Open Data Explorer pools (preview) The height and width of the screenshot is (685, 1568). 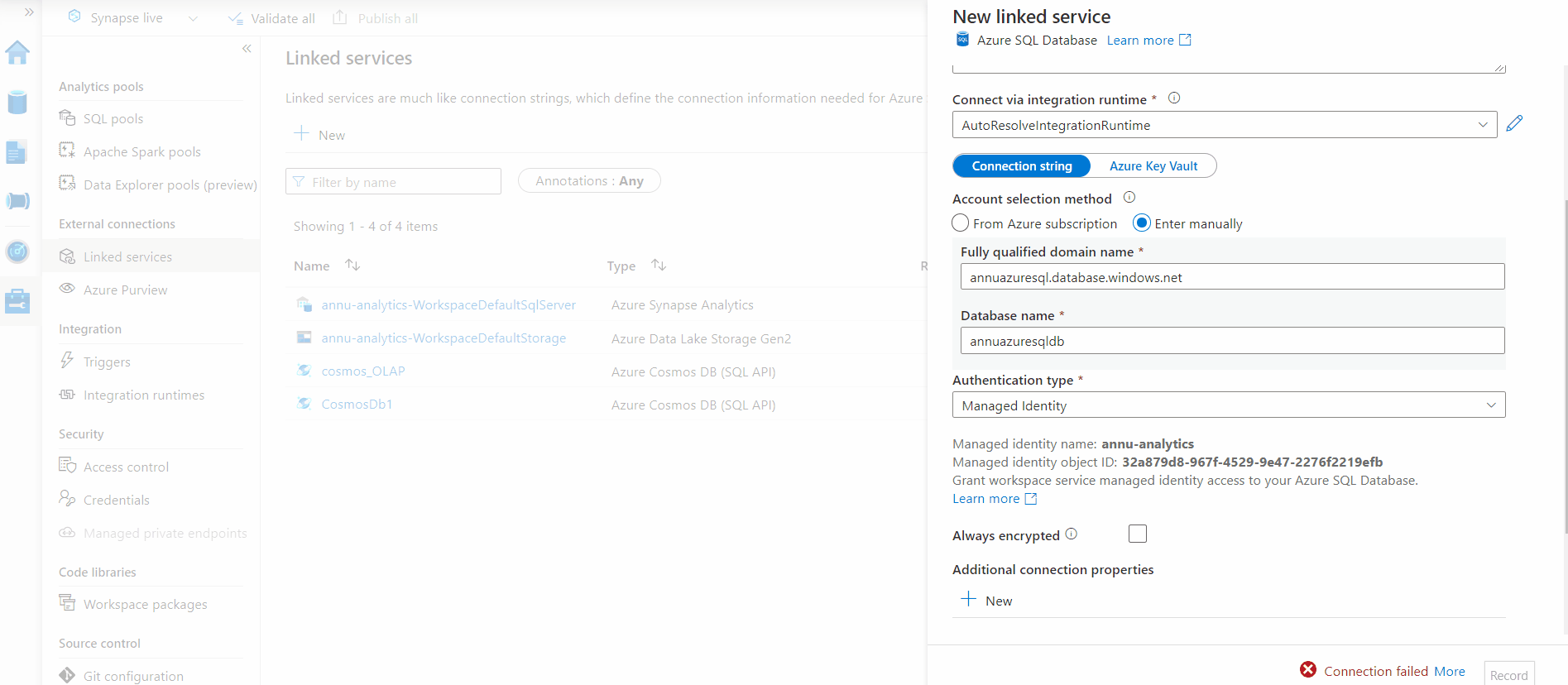click(x=170, y=185)
